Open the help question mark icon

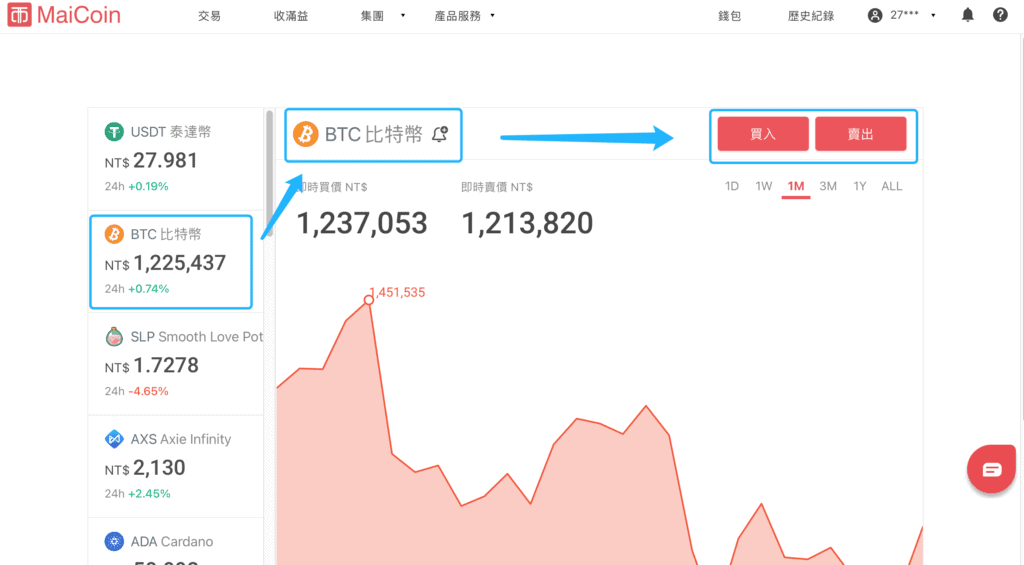1000,15
